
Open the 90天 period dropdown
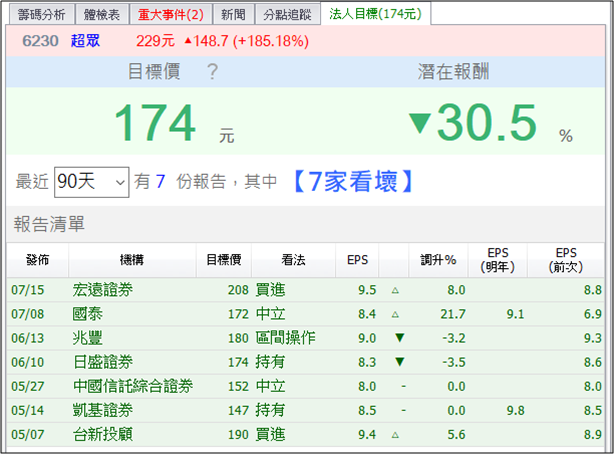coord(92,182)
